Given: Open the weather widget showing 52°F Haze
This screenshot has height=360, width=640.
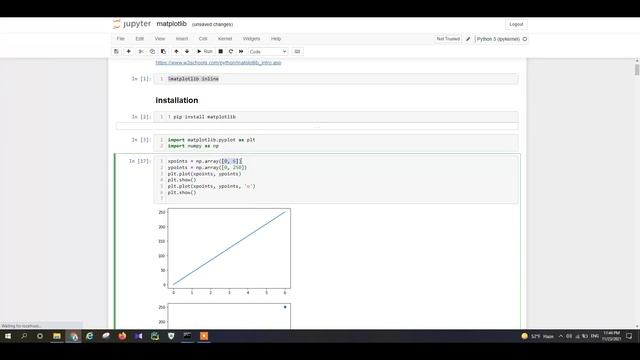Looking at the screenshot, I should click(538, 336).
